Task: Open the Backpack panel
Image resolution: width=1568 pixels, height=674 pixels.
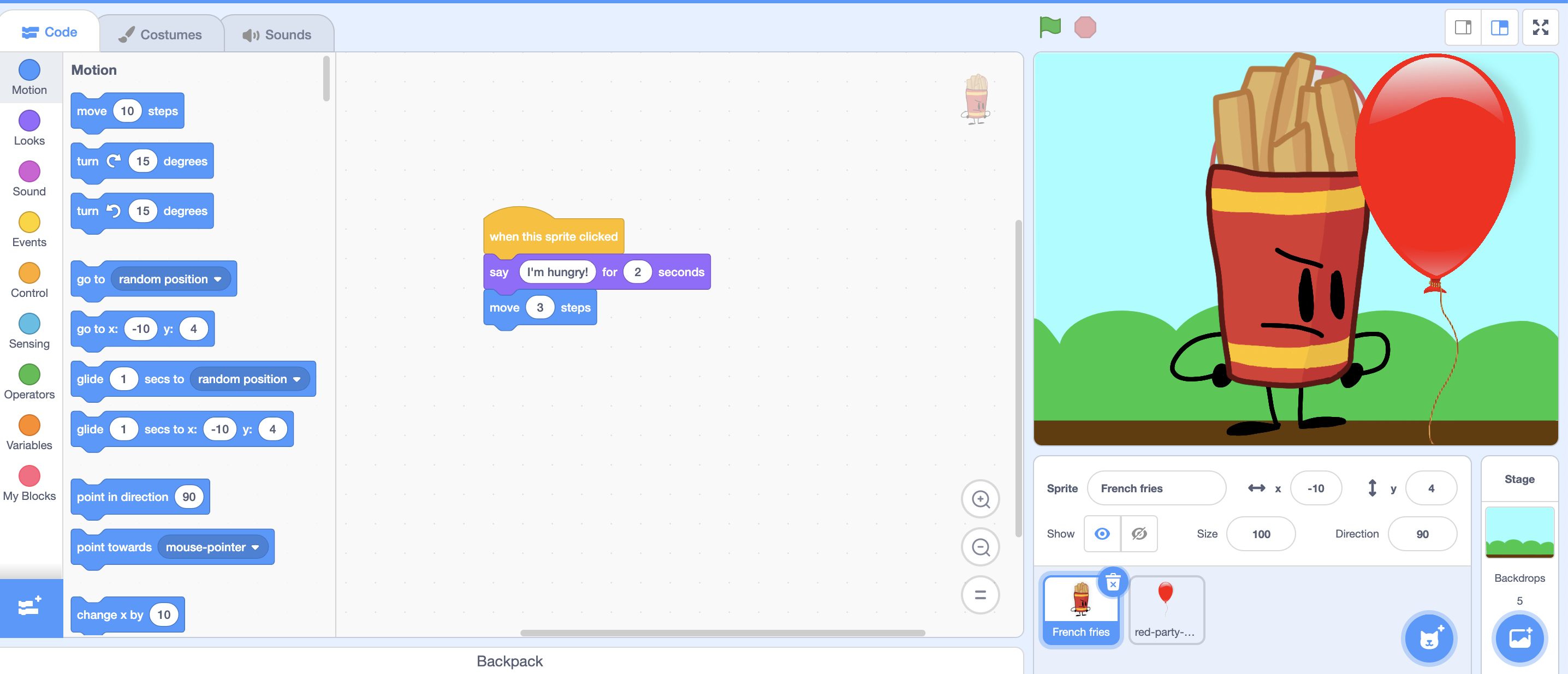Action: tap(509, 660)
